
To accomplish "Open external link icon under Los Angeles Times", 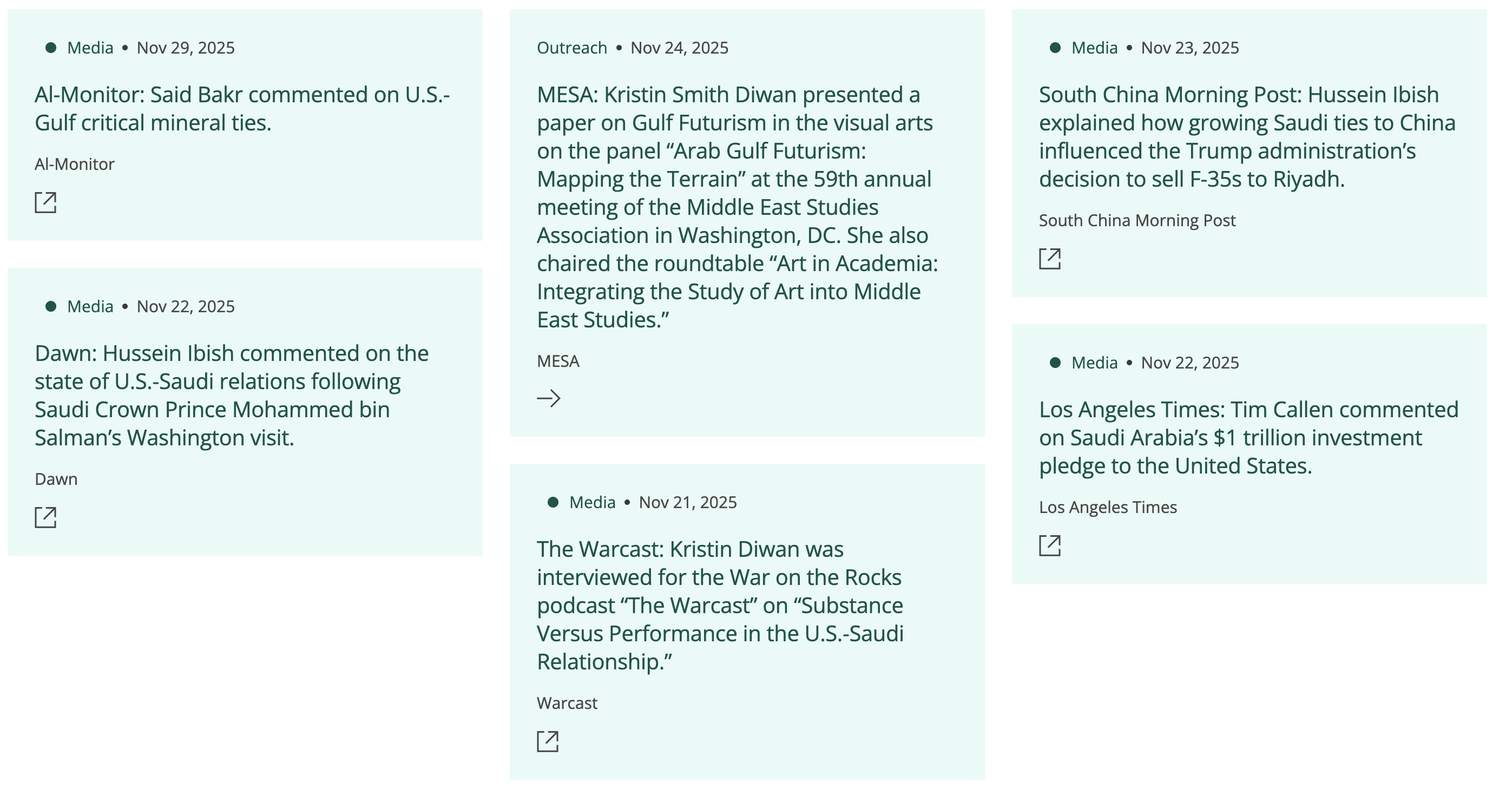I will click(1049, 545).
